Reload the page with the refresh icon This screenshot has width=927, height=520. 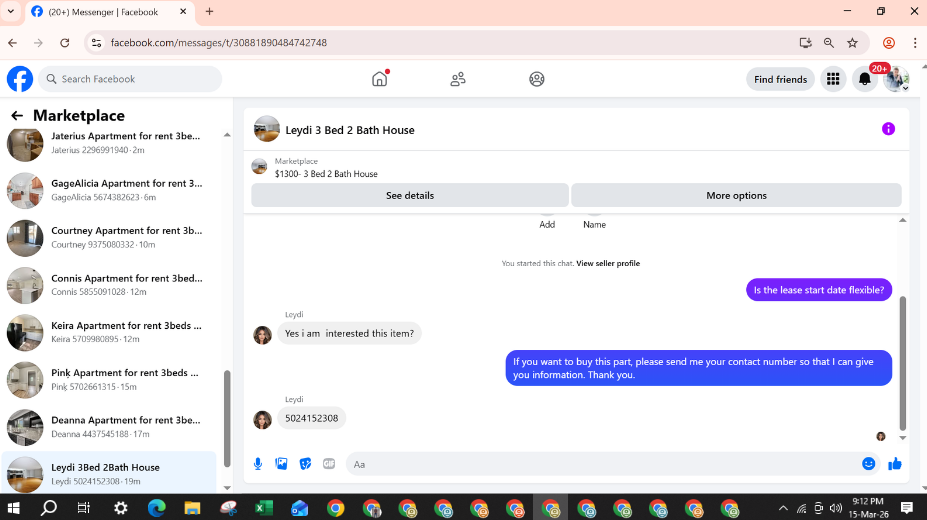65,43
